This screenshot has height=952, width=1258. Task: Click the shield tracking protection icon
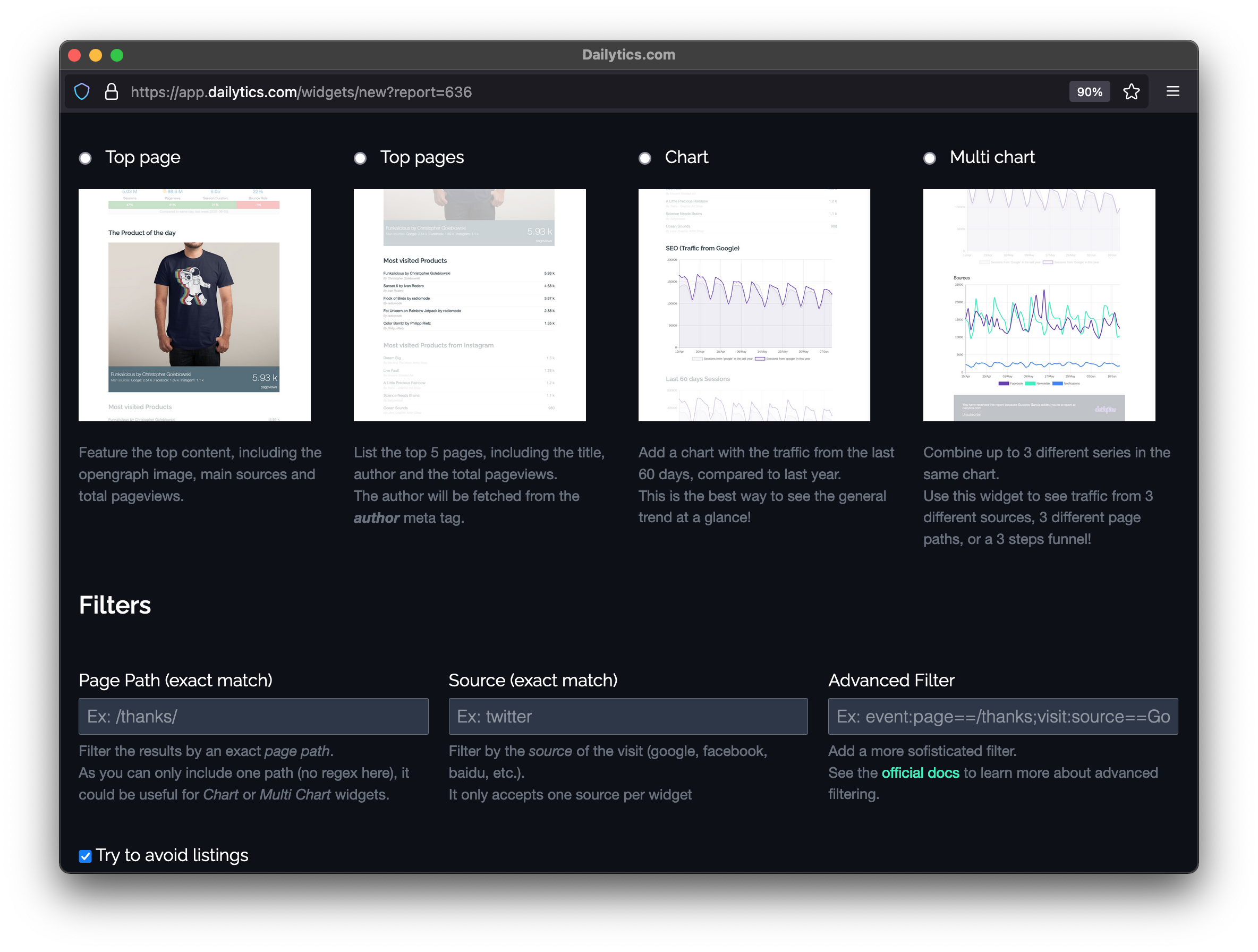[82, 91]
